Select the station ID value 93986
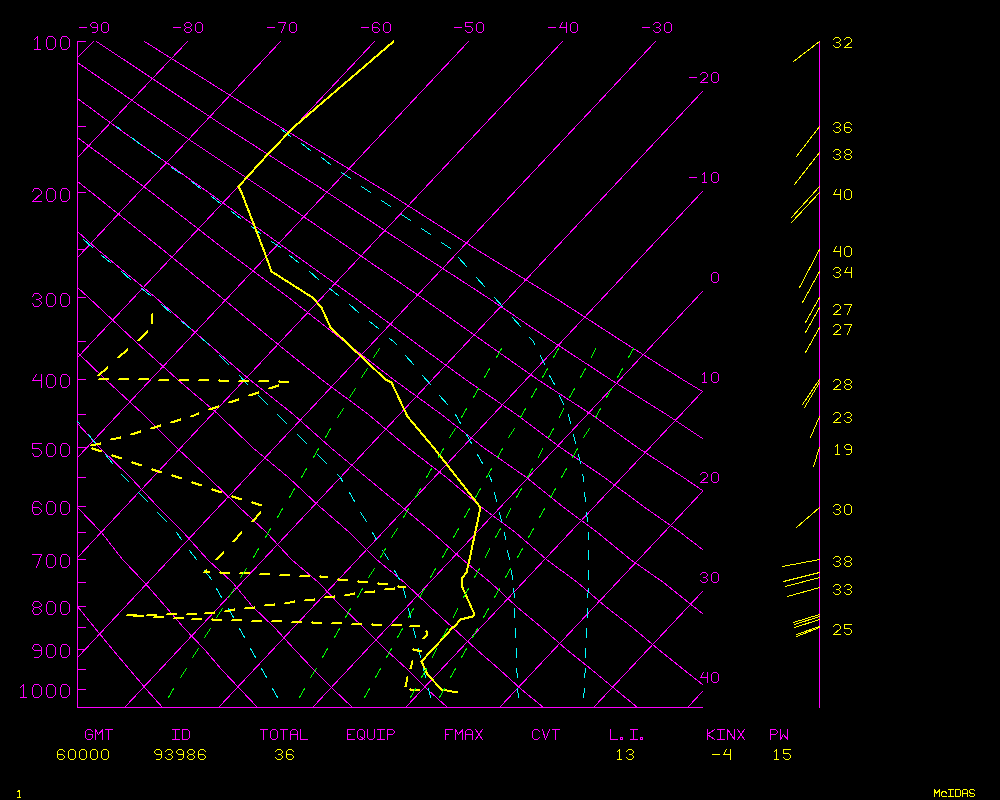 click(180, 754)
